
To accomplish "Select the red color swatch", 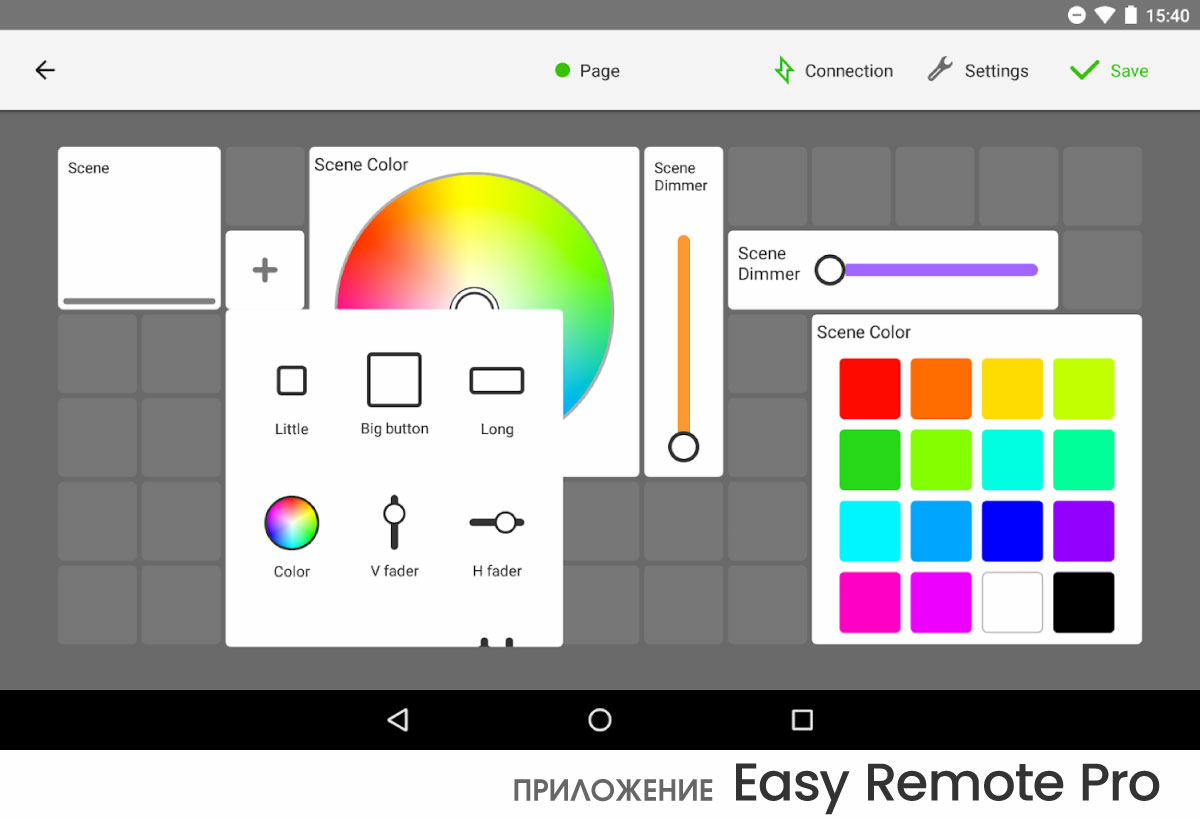I will [x=869, y=388].
